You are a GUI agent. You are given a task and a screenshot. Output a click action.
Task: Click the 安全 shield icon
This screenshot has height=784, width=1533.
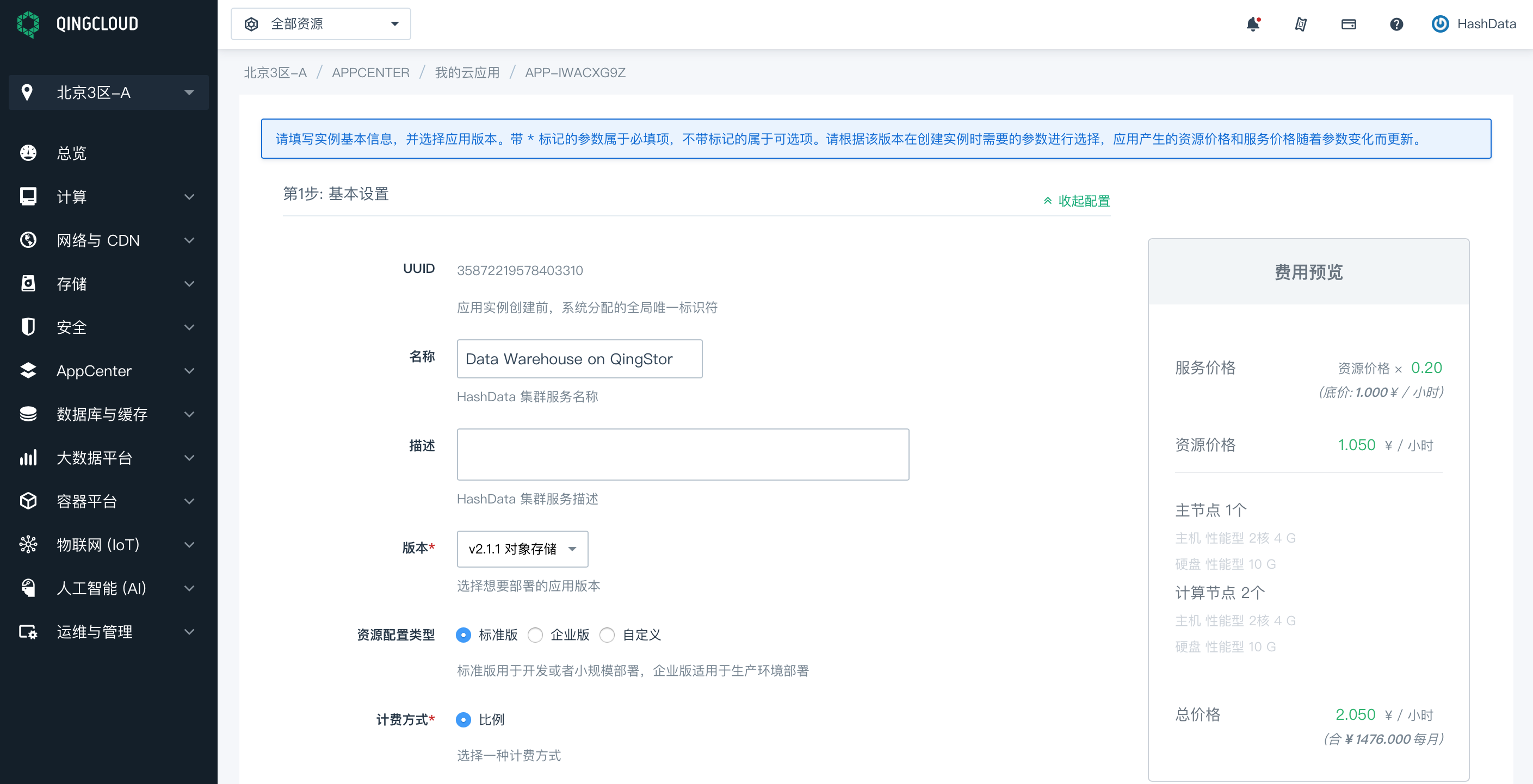(x=28, y=327)
